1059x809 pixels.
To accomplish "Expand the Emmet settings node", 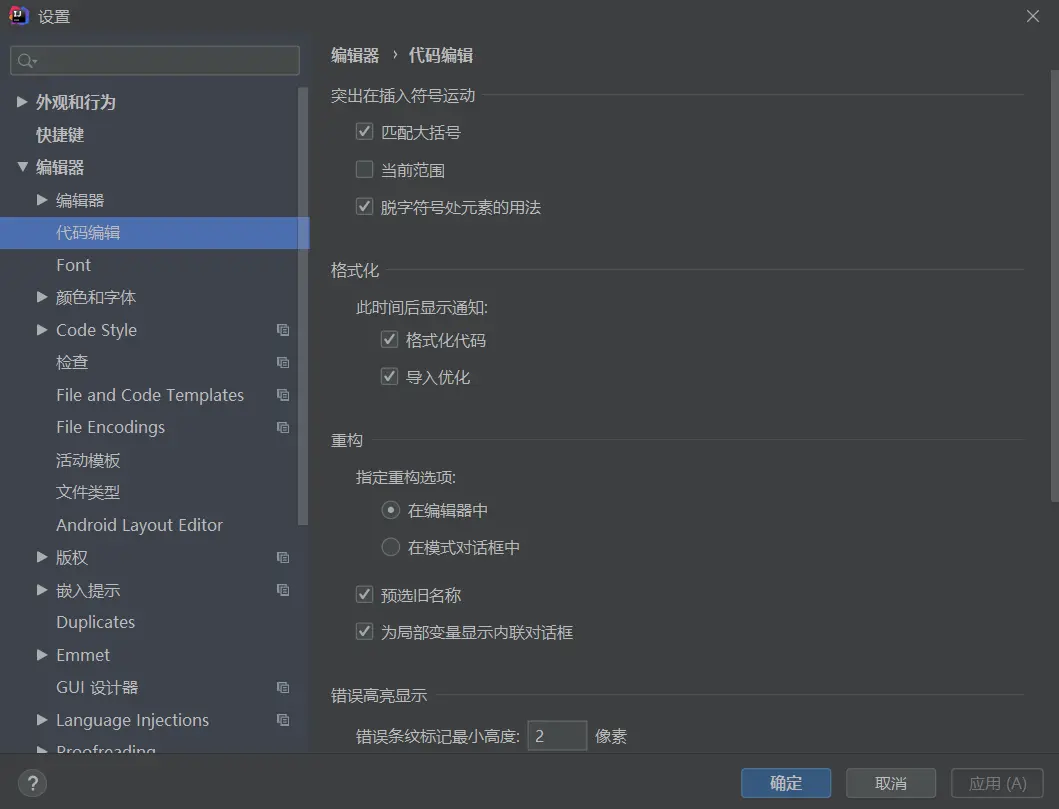I will [41, 655].
